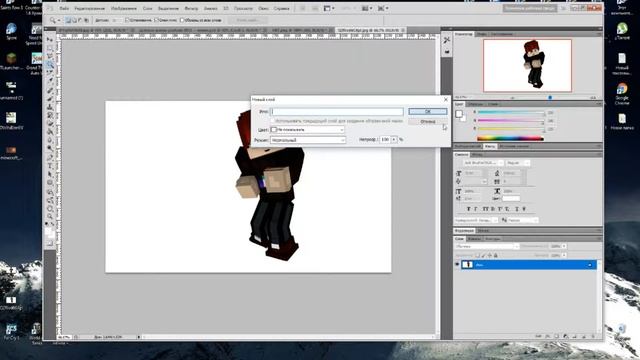This screenshot has height=360, width=640.
Task: Open the layer fill dropdown in Layers panel
Action: point(564,255)
